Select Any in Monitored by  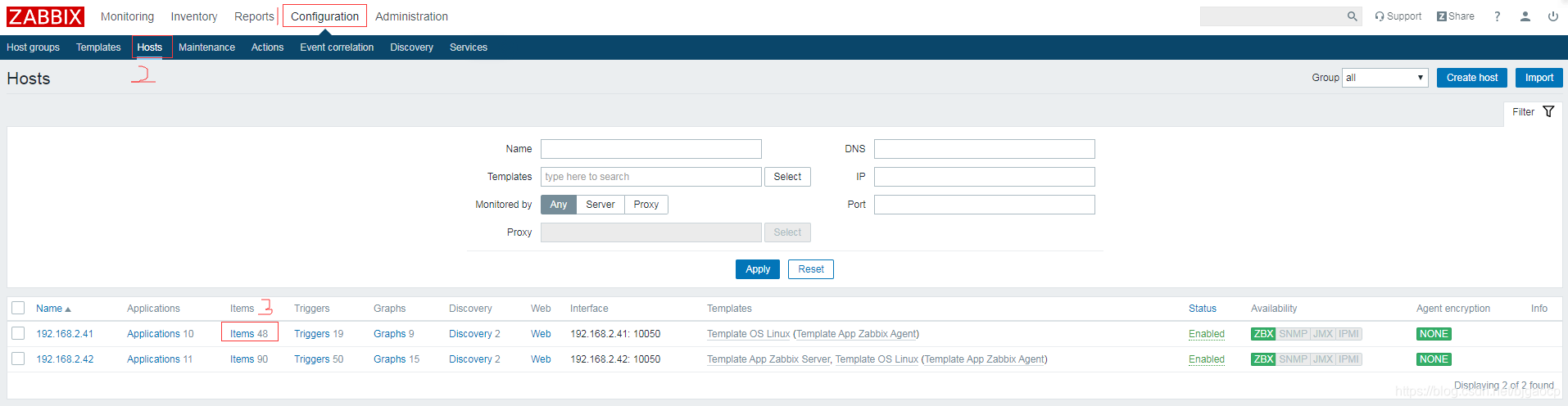[x=559, y=205]
